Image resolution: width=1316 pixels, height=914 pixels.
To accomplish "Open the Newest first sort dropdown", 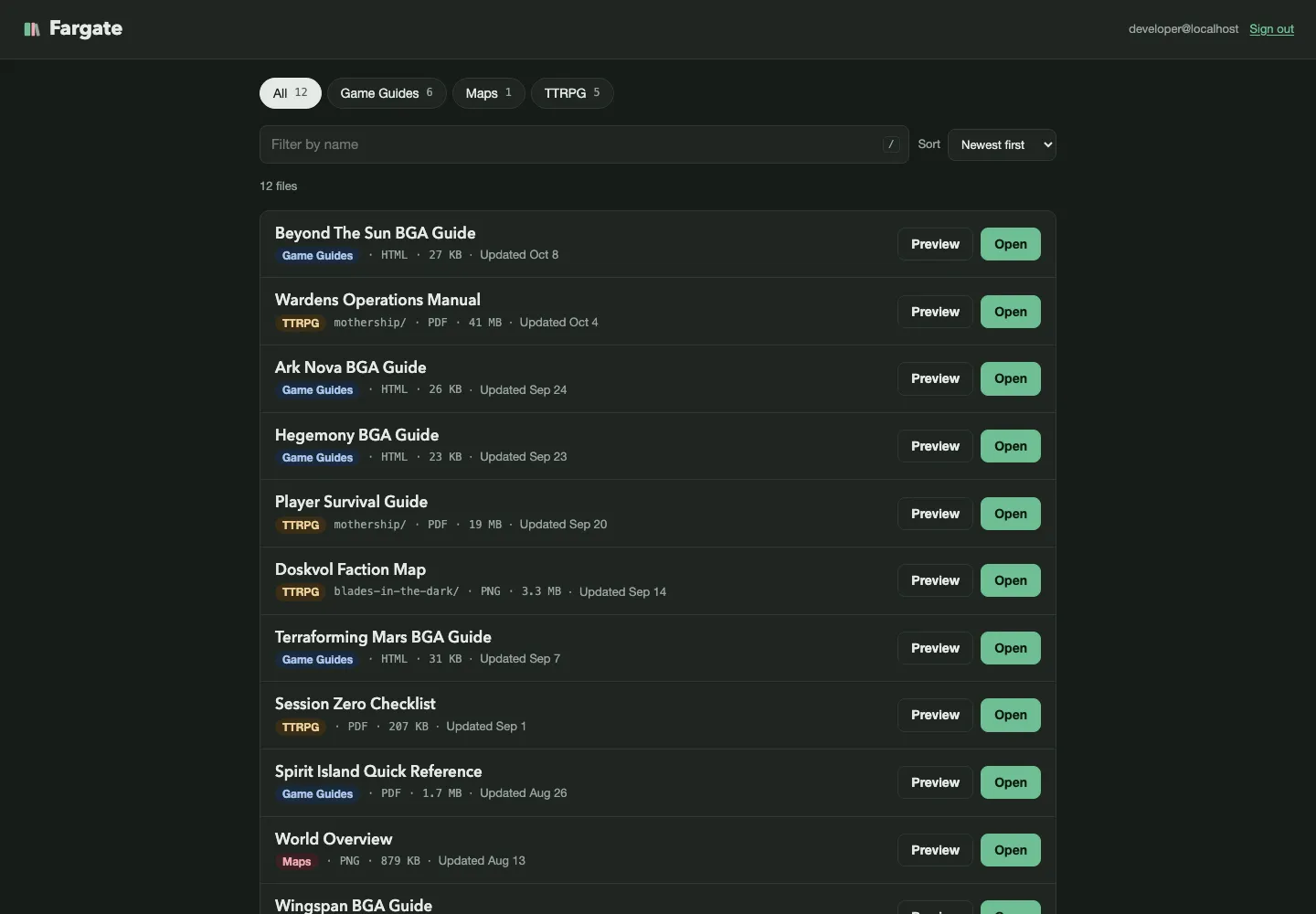I will point(1002,144).
